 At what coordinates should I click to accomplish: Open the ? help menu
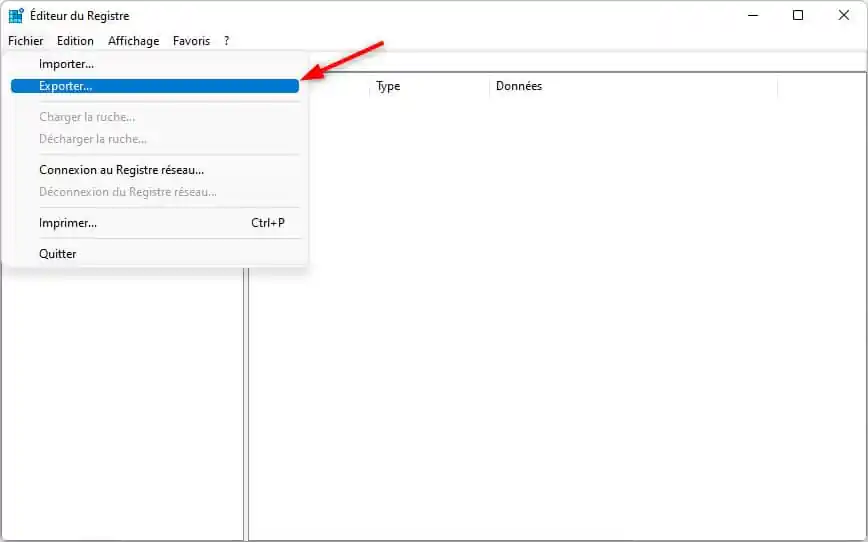(x=226, y=41)
